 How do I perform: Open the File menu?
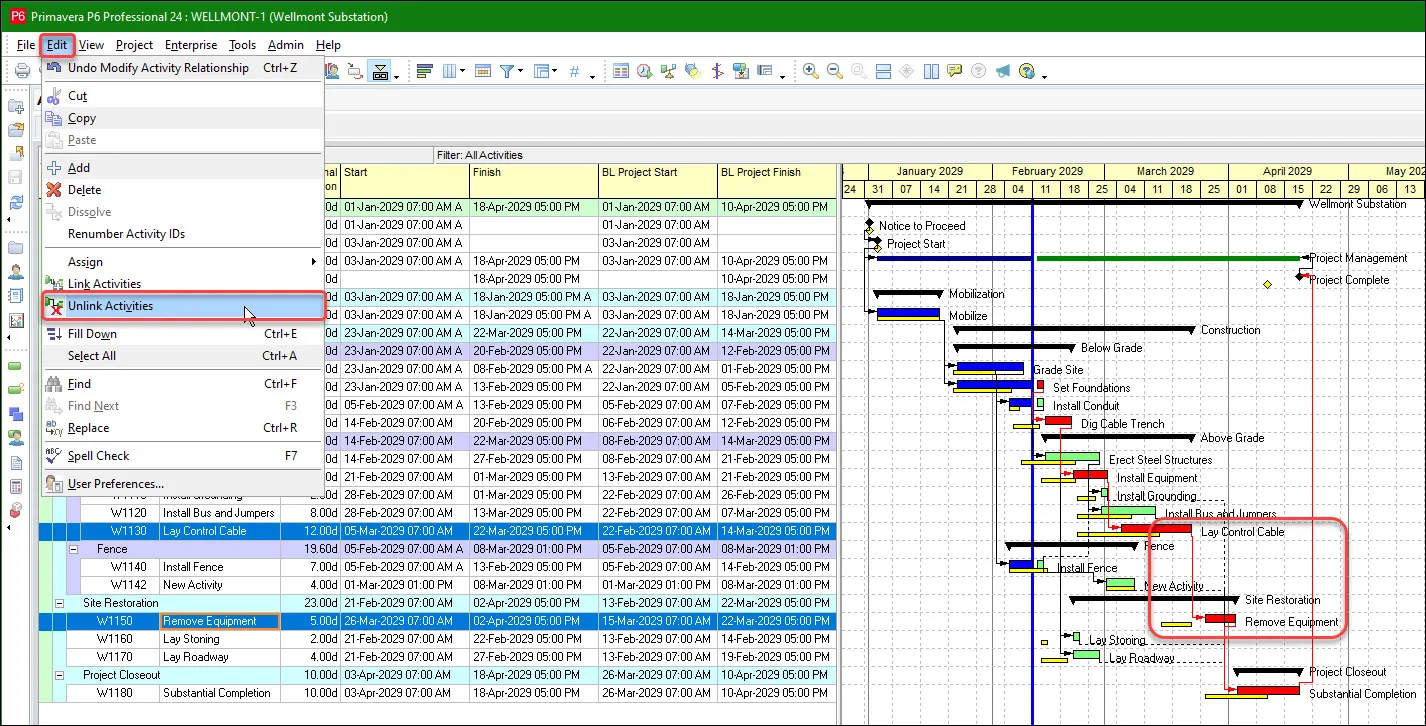[x=25, y=45]
